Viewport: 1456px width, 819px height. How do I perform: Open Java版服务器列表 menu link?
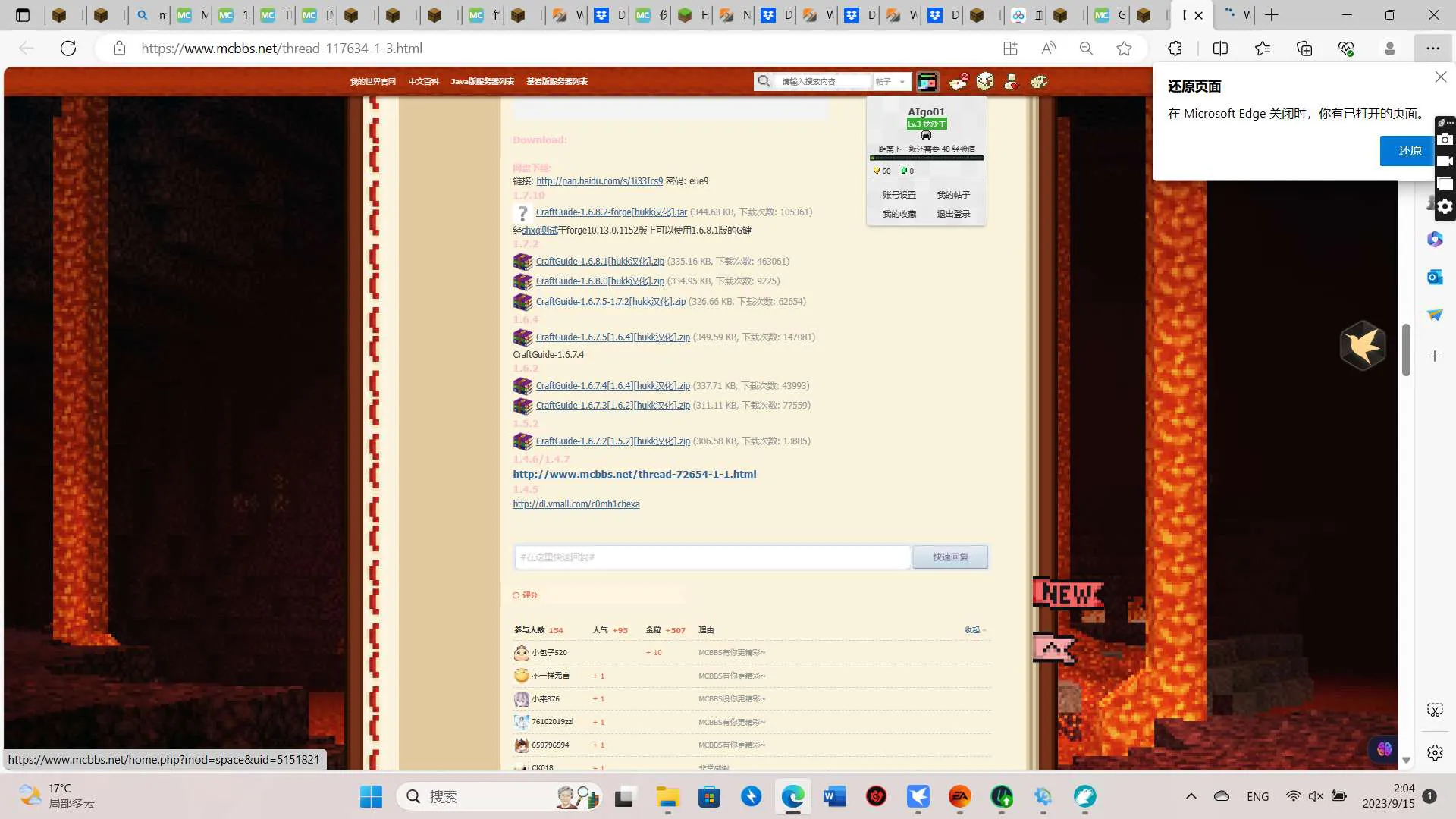point(482,81)
